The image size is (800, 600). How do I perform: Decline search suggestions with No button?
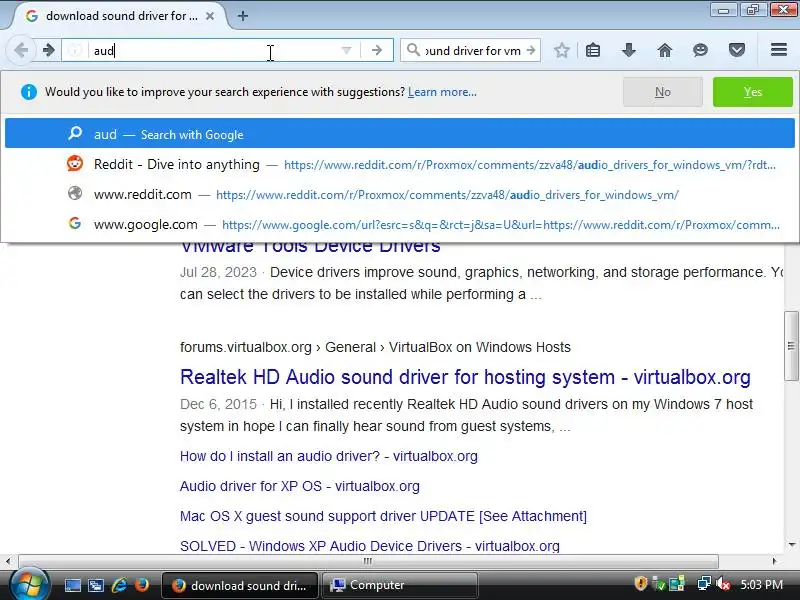pos(663,92)
